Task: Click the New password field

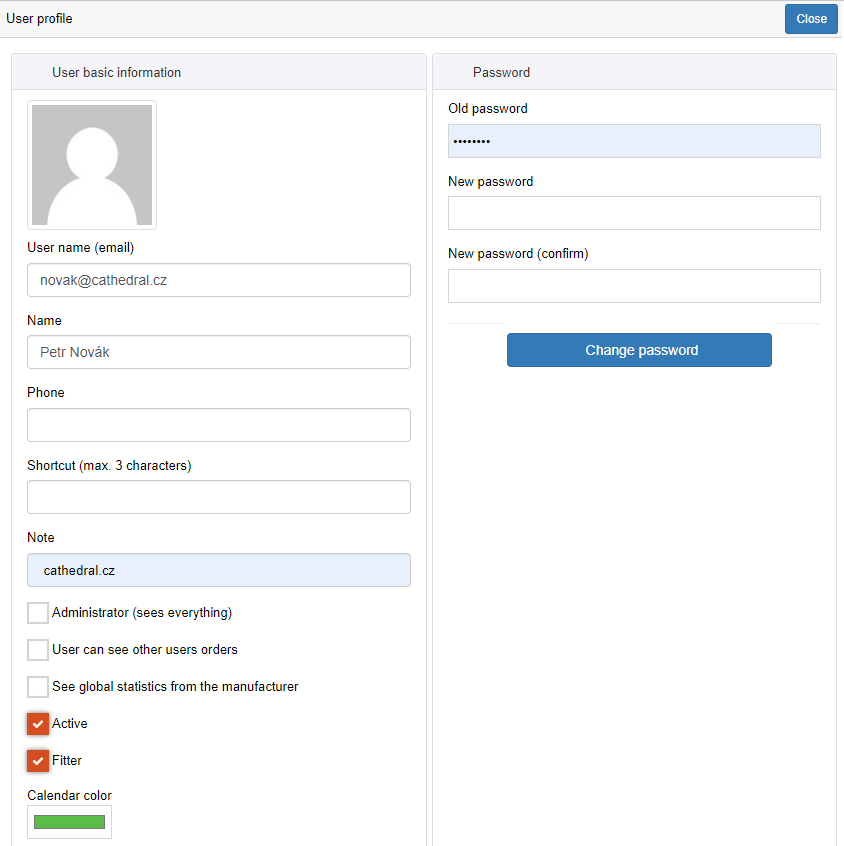Action: [x=634, y=213]
